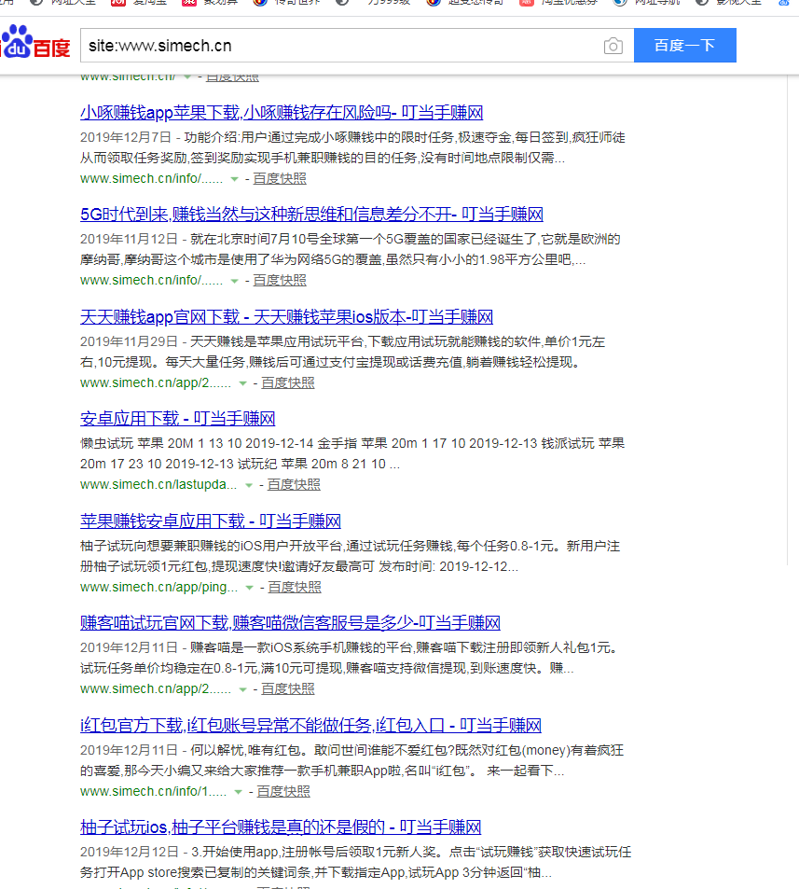
Task: Expand dropdown arrow under 5G时代到来 result
Action: [x=234, y=281]
